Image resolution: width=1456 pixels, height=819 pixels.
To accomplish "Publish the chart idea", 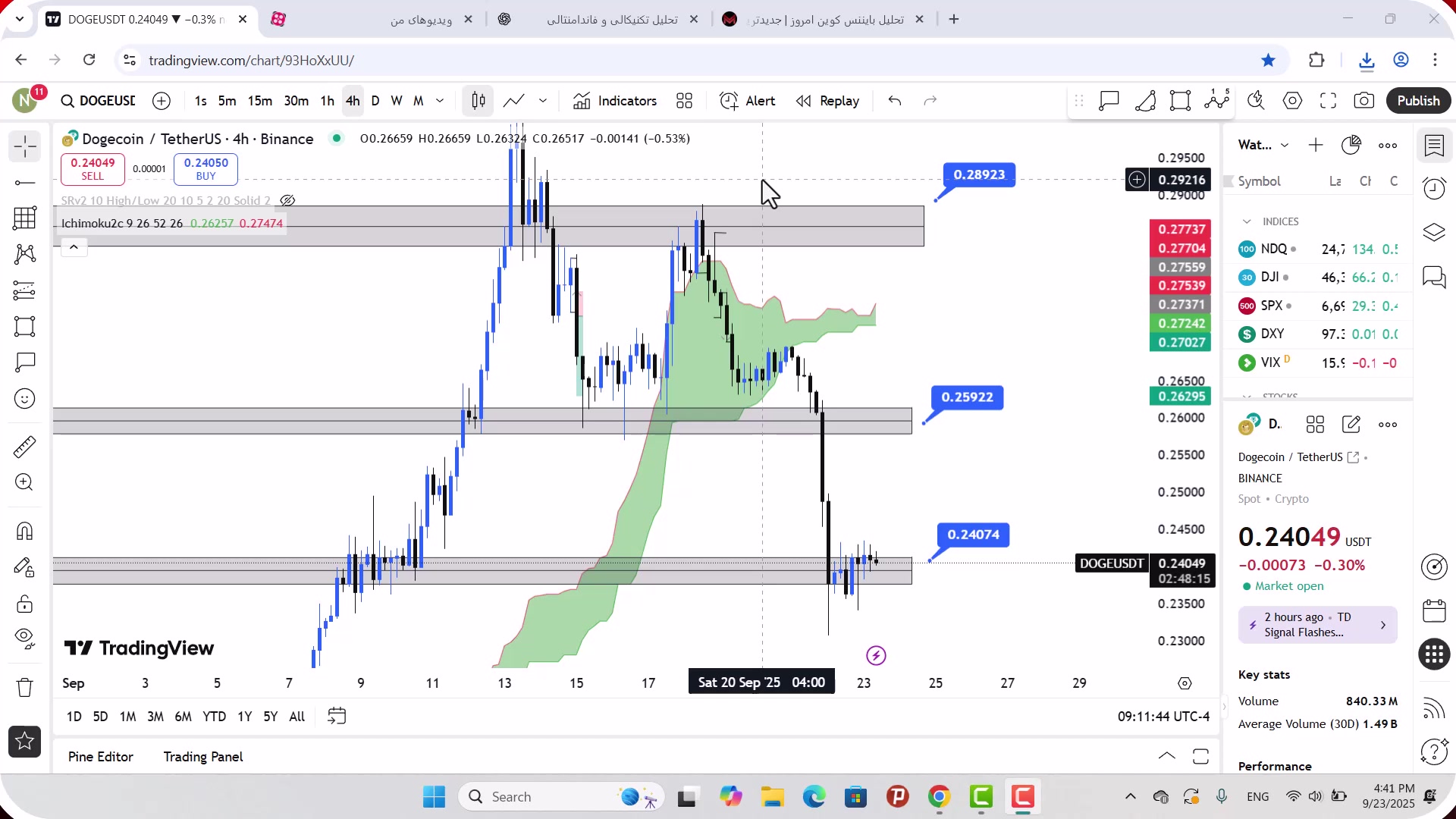I will tap(1418, 101).
